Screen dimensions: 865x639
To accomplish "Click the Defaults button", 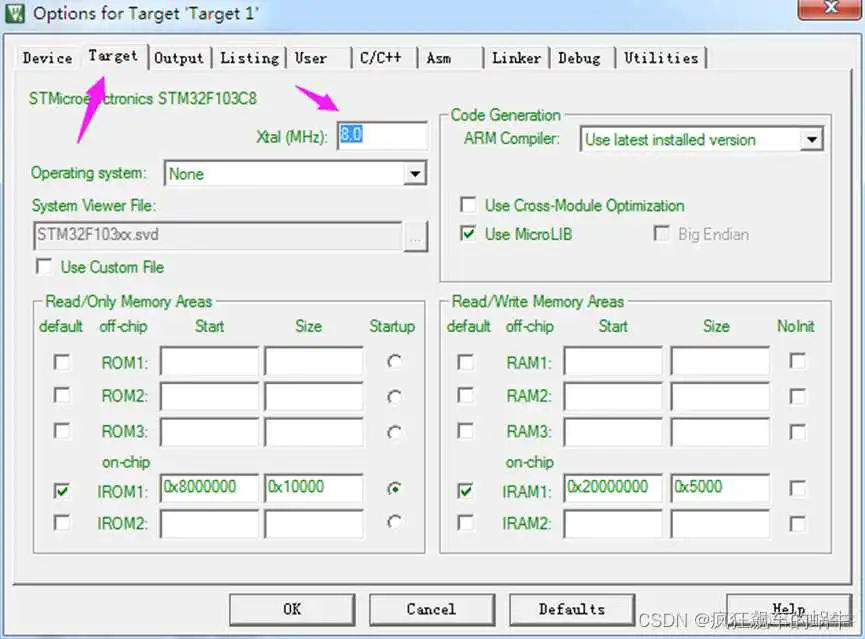I will pos(571,608).
